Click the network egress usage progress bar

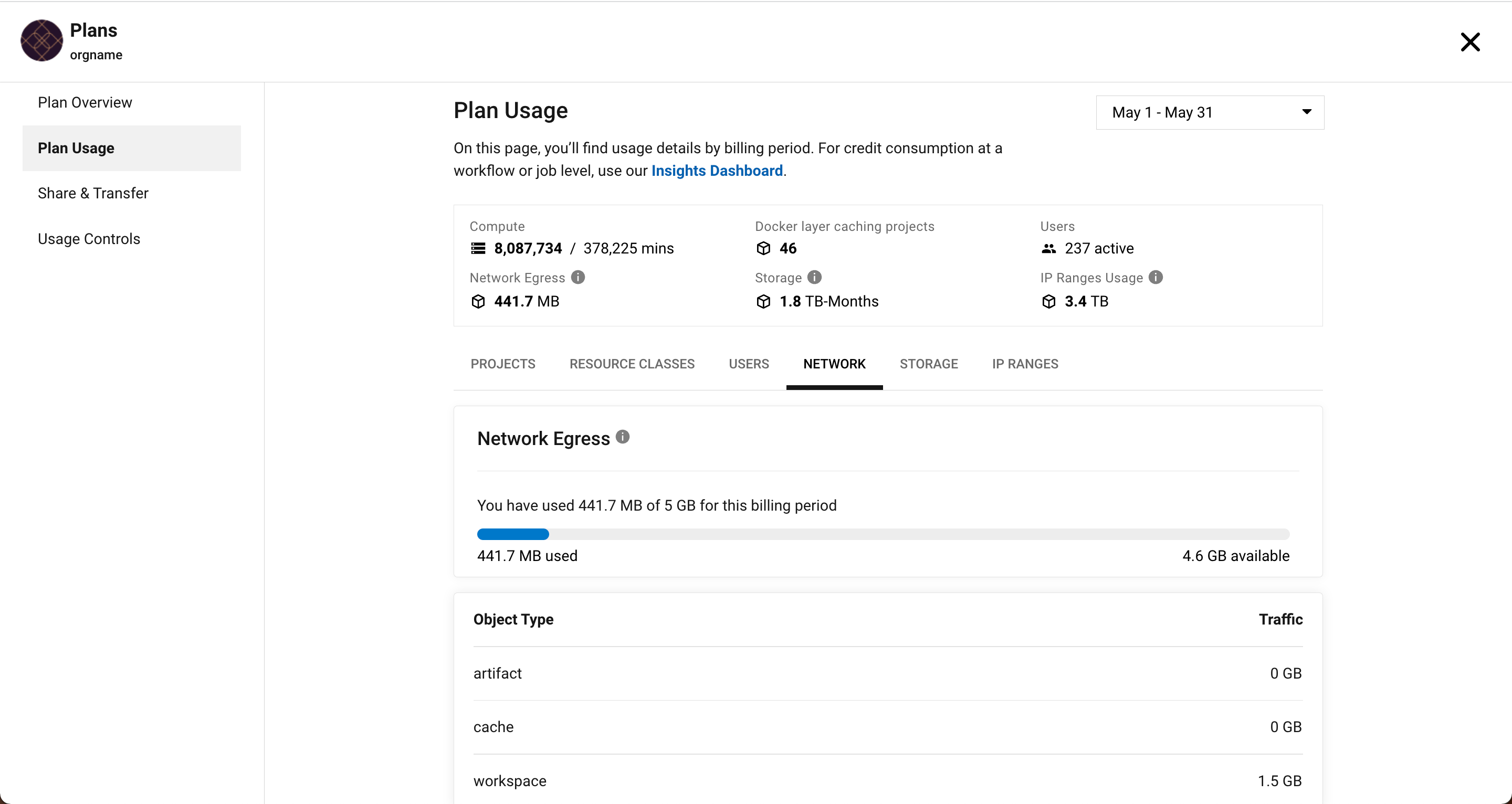coord(884,535)
